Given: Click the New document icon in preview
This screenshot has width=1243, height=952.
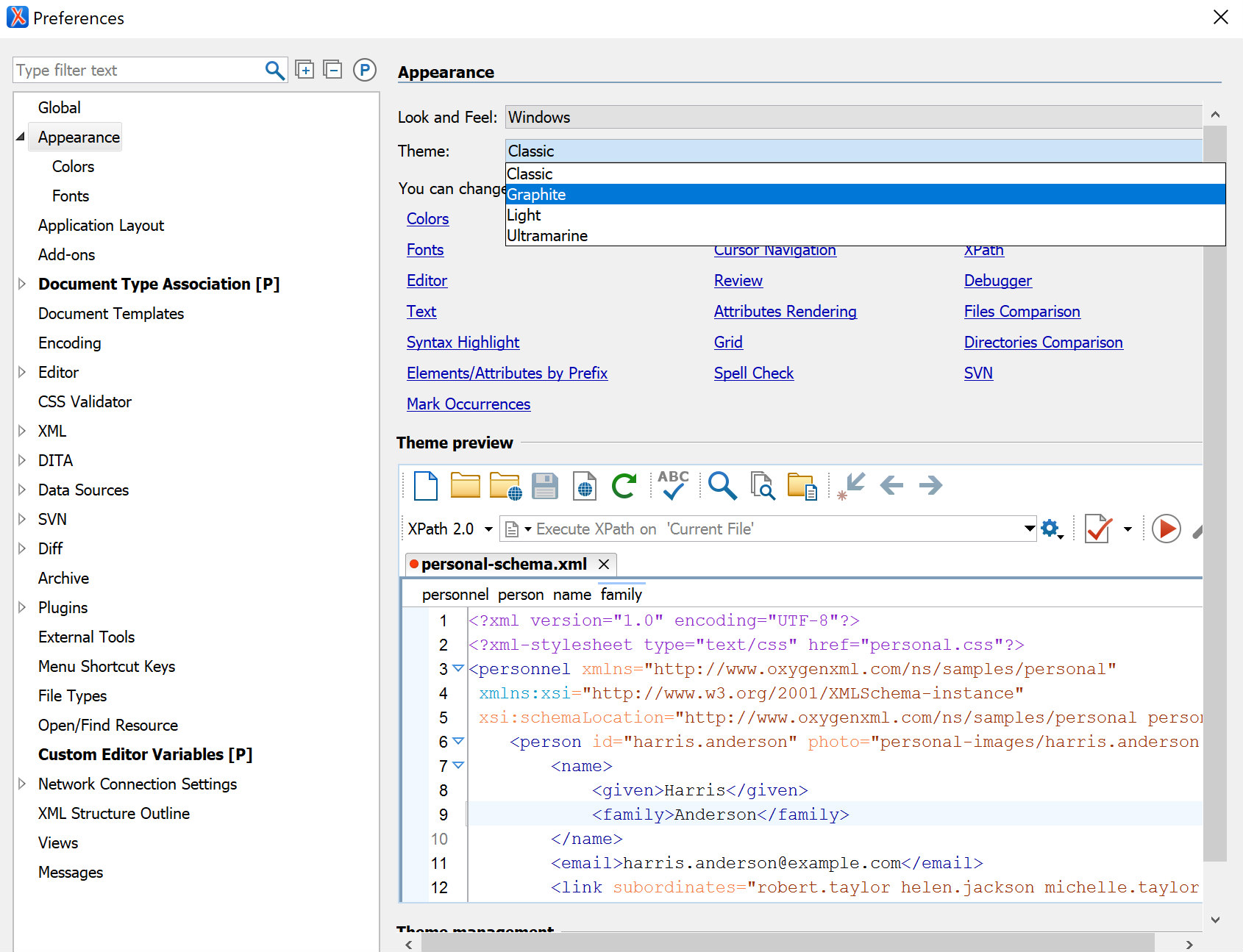Looking at the screenshot, I should click(x=426, y=486).
